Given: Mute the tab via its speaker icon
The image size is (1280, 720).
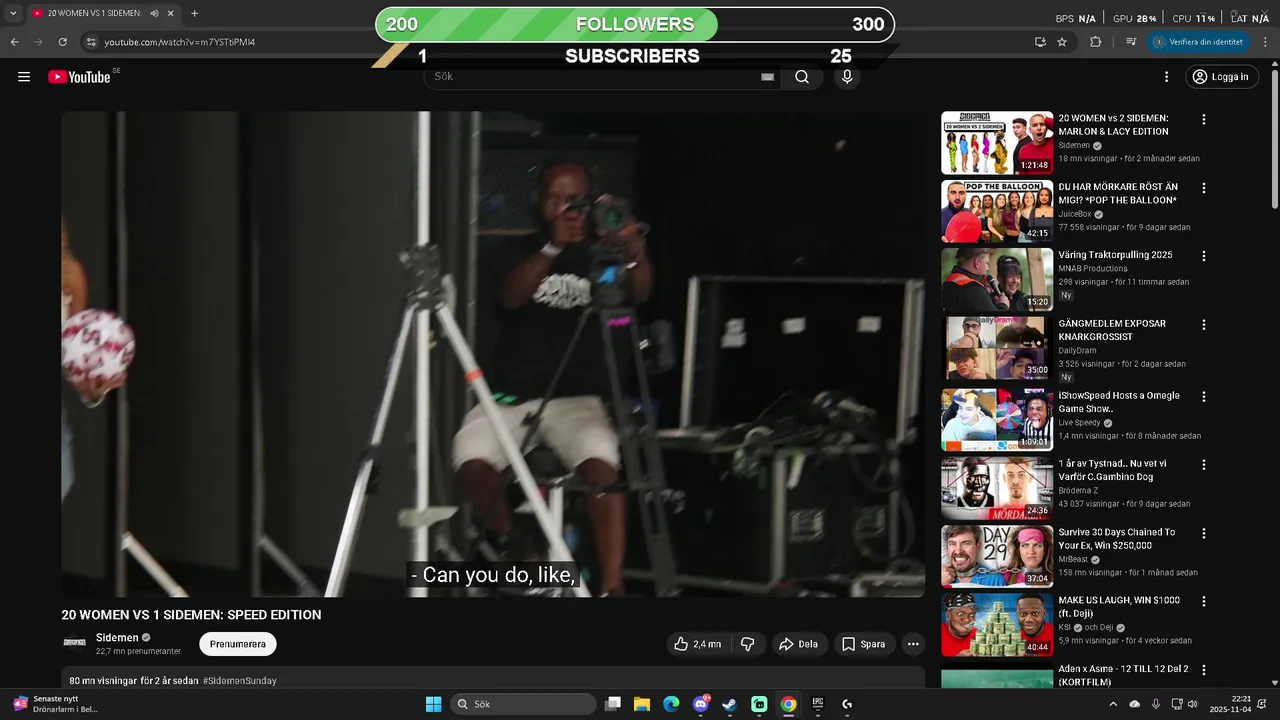Looking at the screenshot, I should (154, 14).
